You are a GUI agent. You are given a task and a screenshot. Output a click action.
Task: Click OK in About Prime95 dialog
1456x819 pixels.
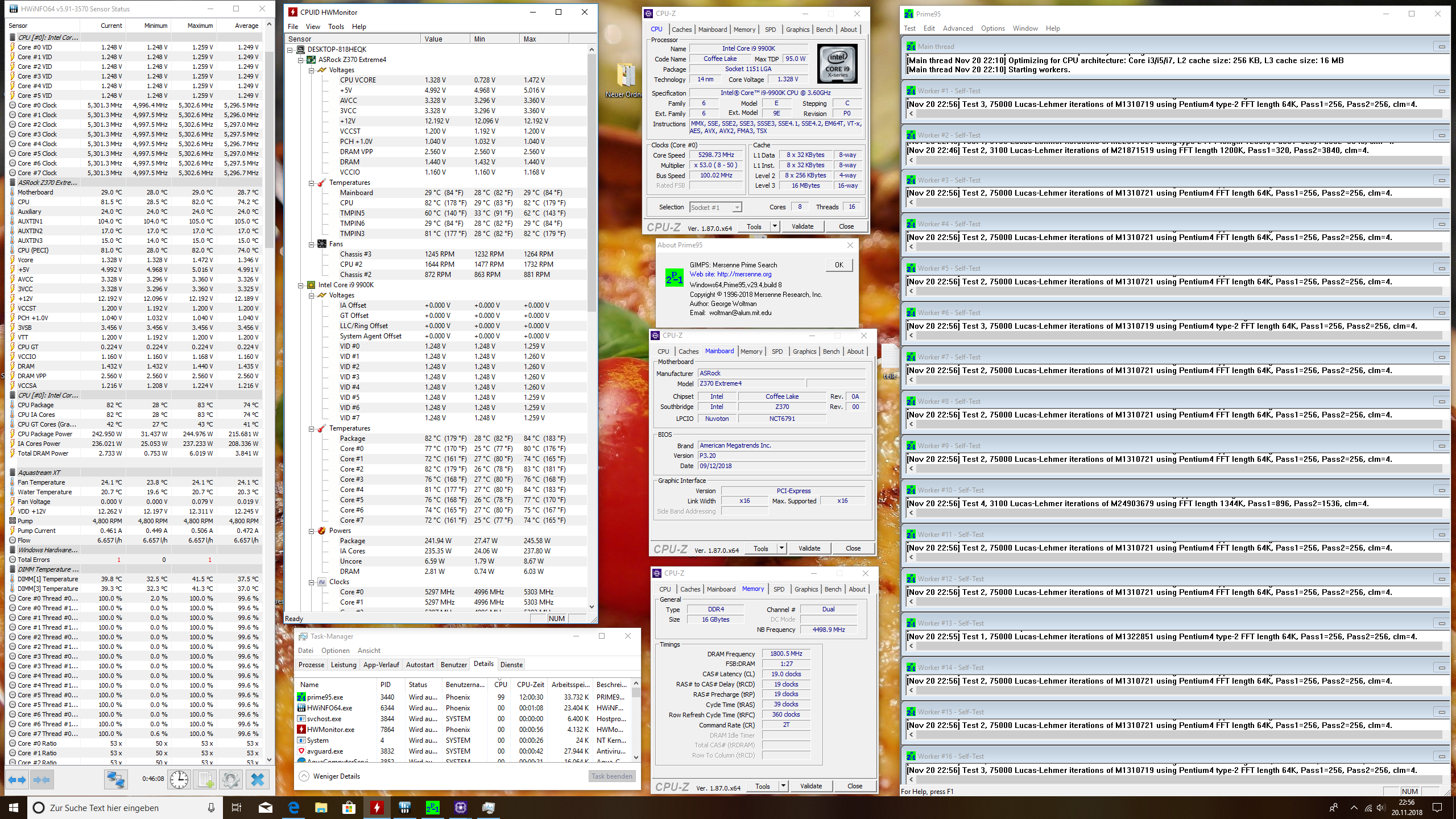pyautogui.click(x=839, y=265)
